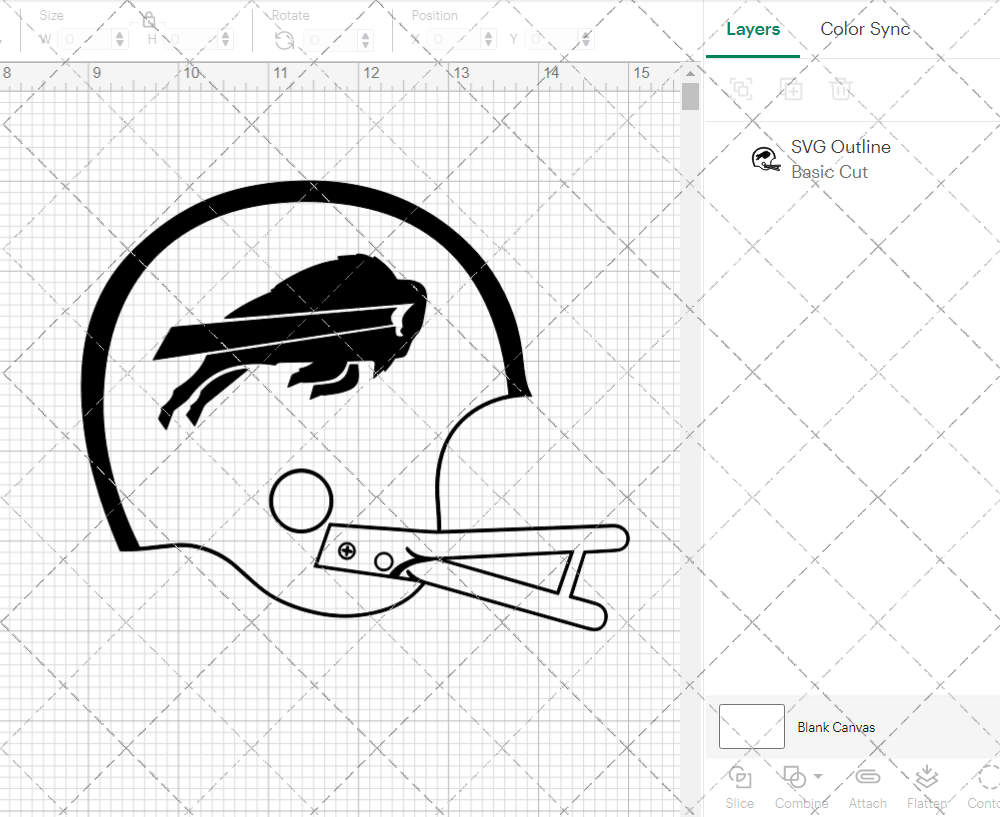Switch to the Layers tab

click(x=752, y=29)
